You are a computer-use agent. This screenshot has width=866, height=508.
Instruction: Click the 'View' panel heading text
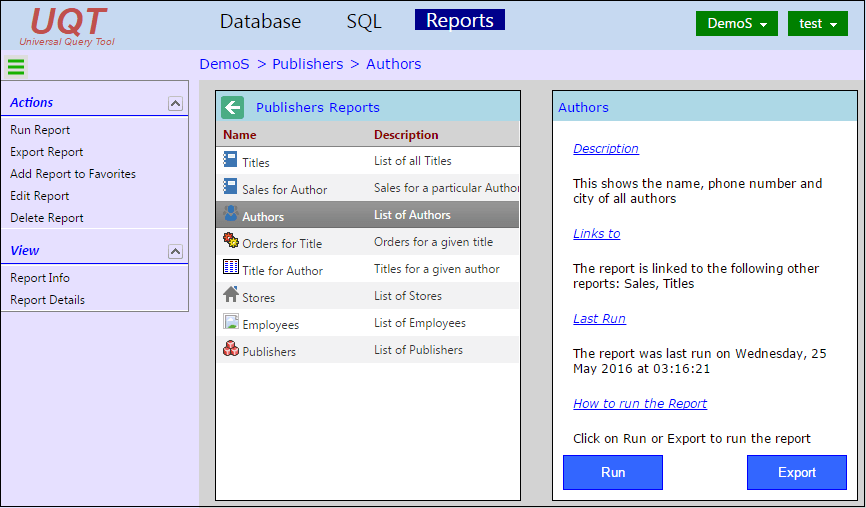click(25, 251)
